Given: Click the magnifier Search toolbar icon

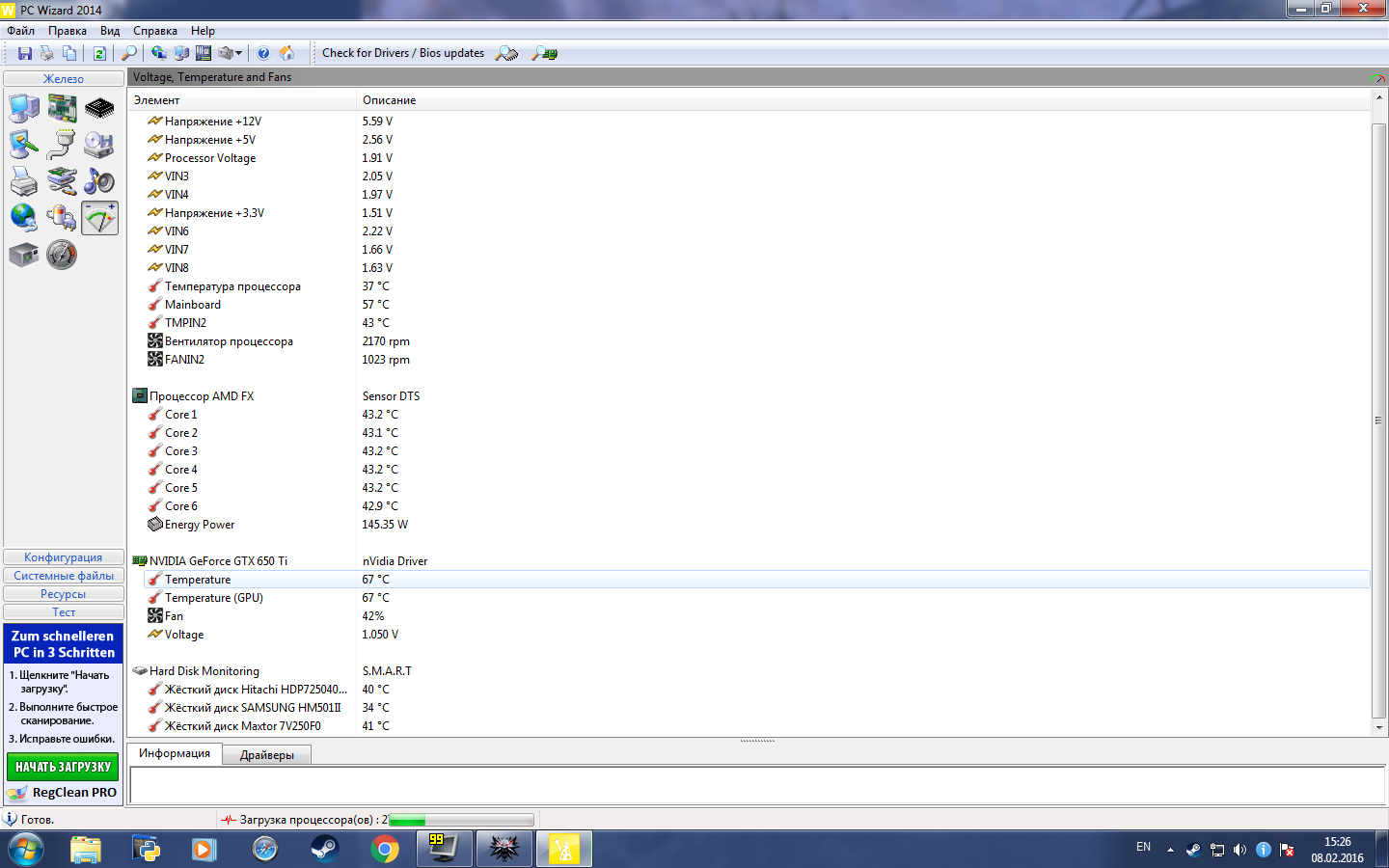Looking at the screenshot, I should point(129,53).
